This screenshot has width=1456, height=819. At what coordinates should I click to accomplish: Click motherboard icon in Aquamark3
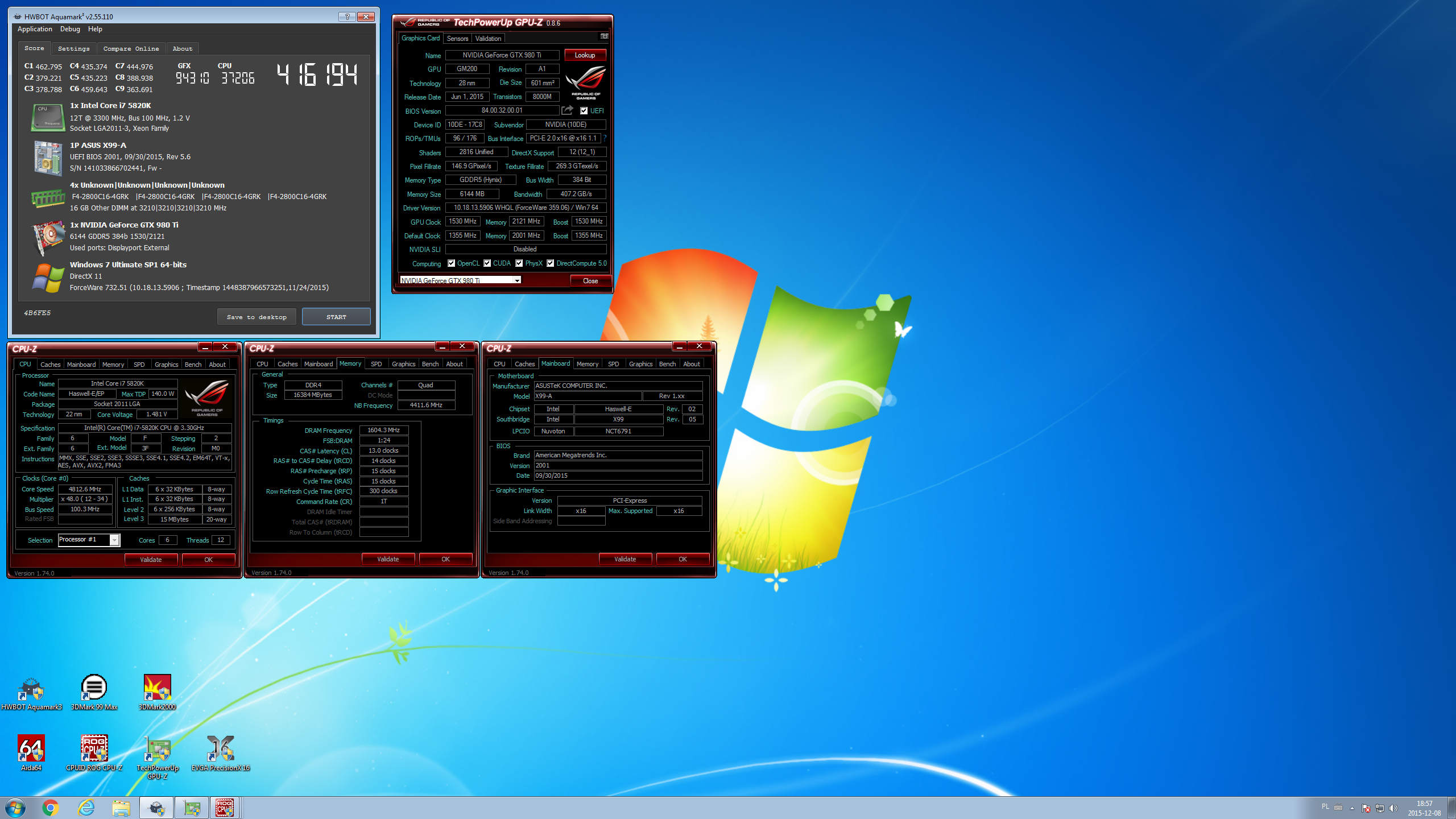pyautogui.click(x=48, y=158)
